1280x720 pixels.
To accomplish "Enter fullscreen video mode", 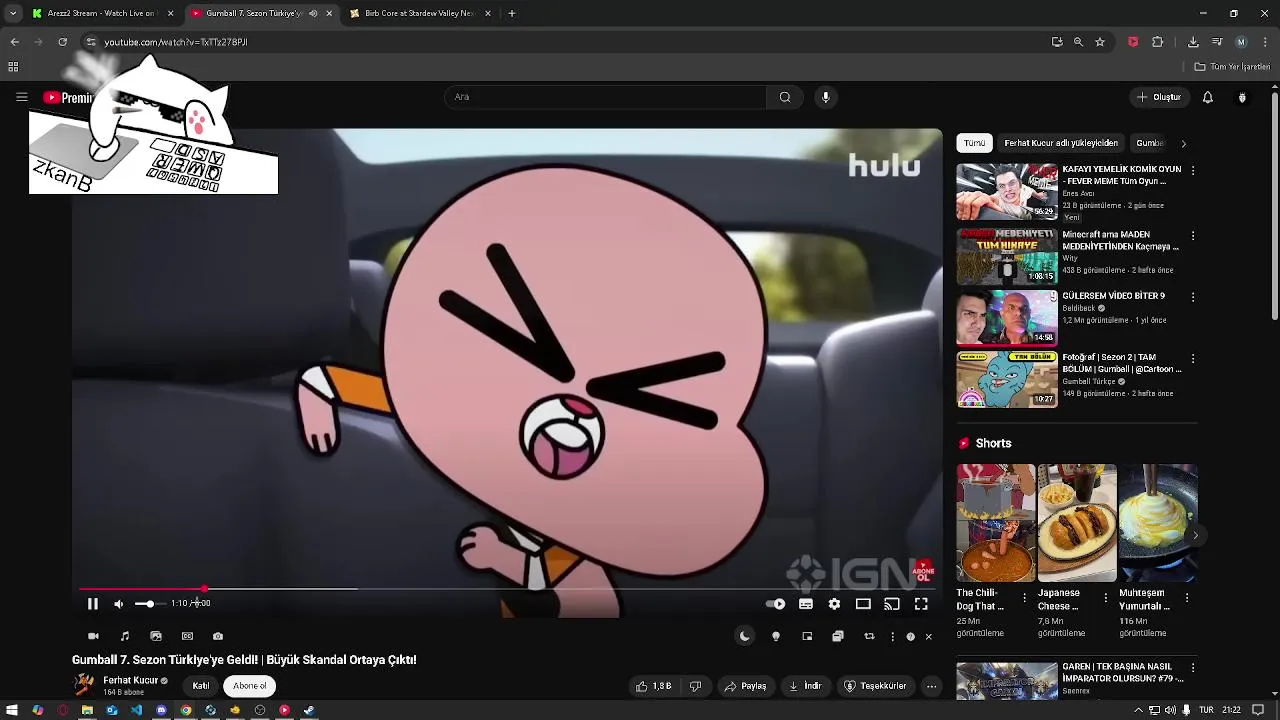I will [x=921, y=604].
